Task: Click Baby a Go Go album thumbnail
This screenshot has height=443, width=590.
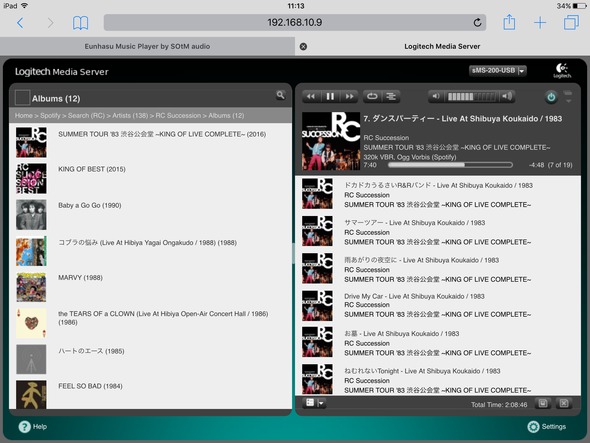Action: click(x=31, y=215)
